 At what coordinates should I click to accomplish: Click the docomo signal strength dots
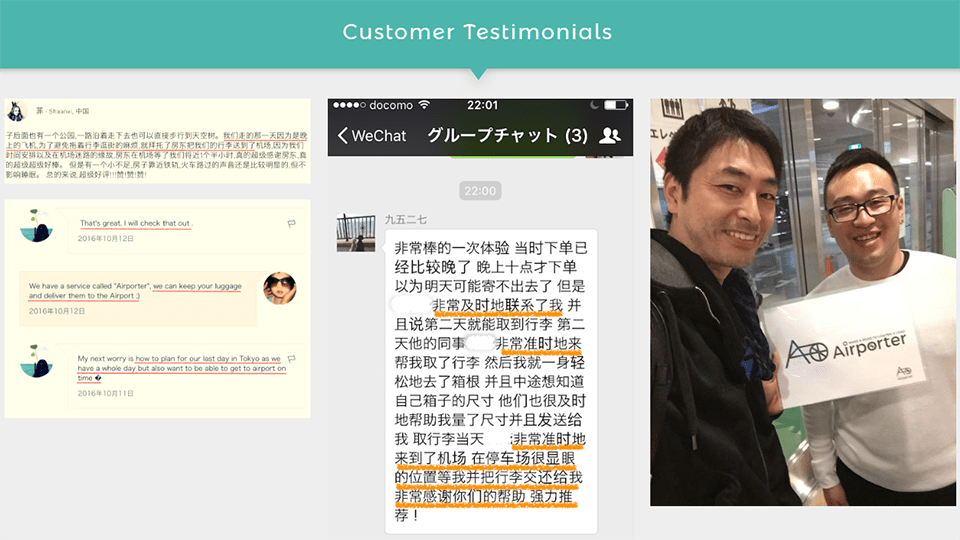click(349, 105)
